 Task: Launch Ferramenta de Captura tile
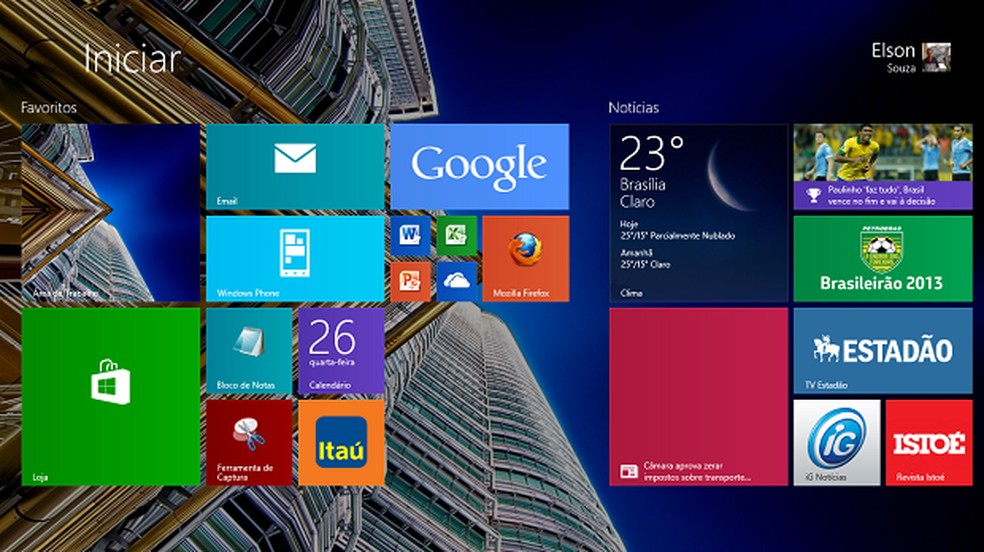click(x=249, y=443)
